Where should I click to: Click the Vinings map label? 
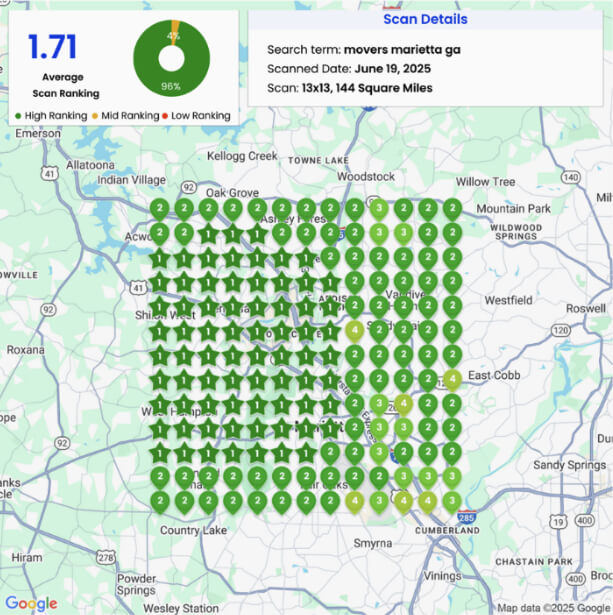[x=442, y=576]
